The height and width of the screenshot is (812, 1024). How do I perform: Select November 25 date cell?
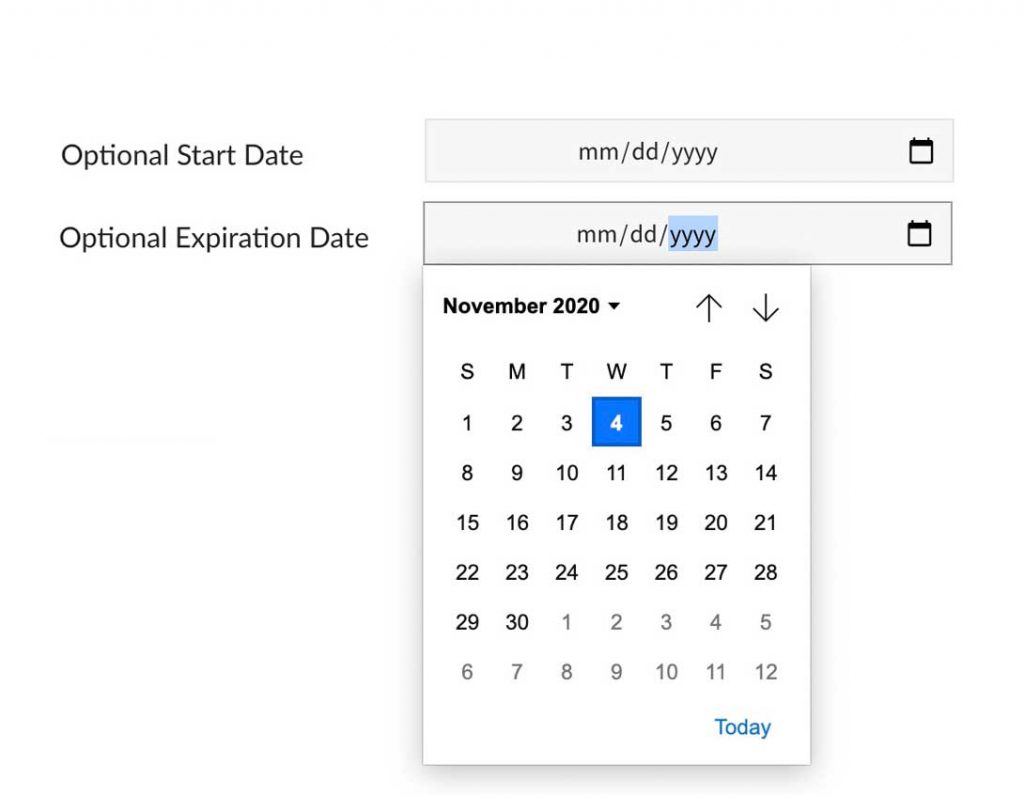(x=616, y=572)
